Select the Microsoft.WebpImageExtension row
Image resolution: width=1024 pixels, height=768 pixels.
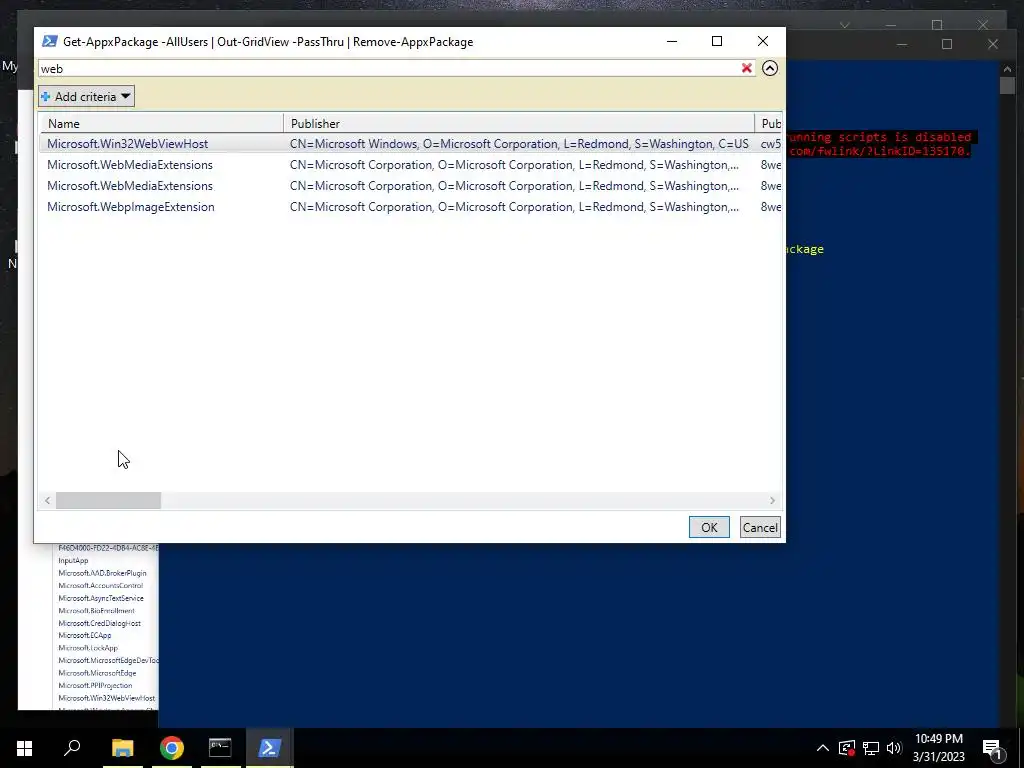tap(411, 206)
